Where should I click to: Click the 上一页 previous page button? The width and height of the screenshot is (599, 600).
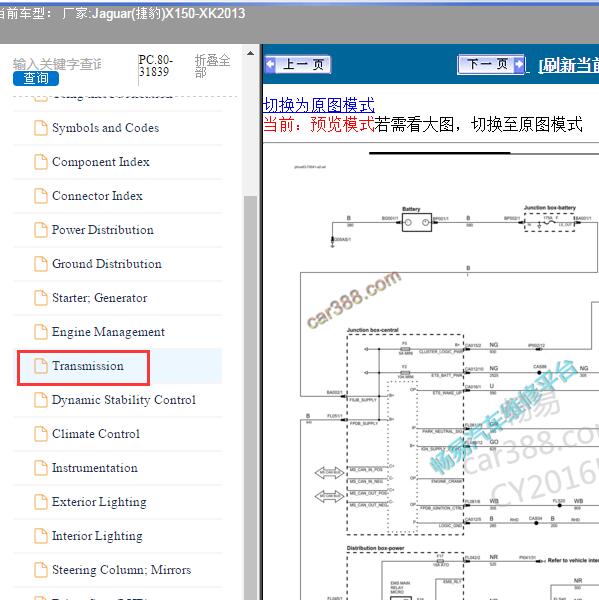(298, 64)
